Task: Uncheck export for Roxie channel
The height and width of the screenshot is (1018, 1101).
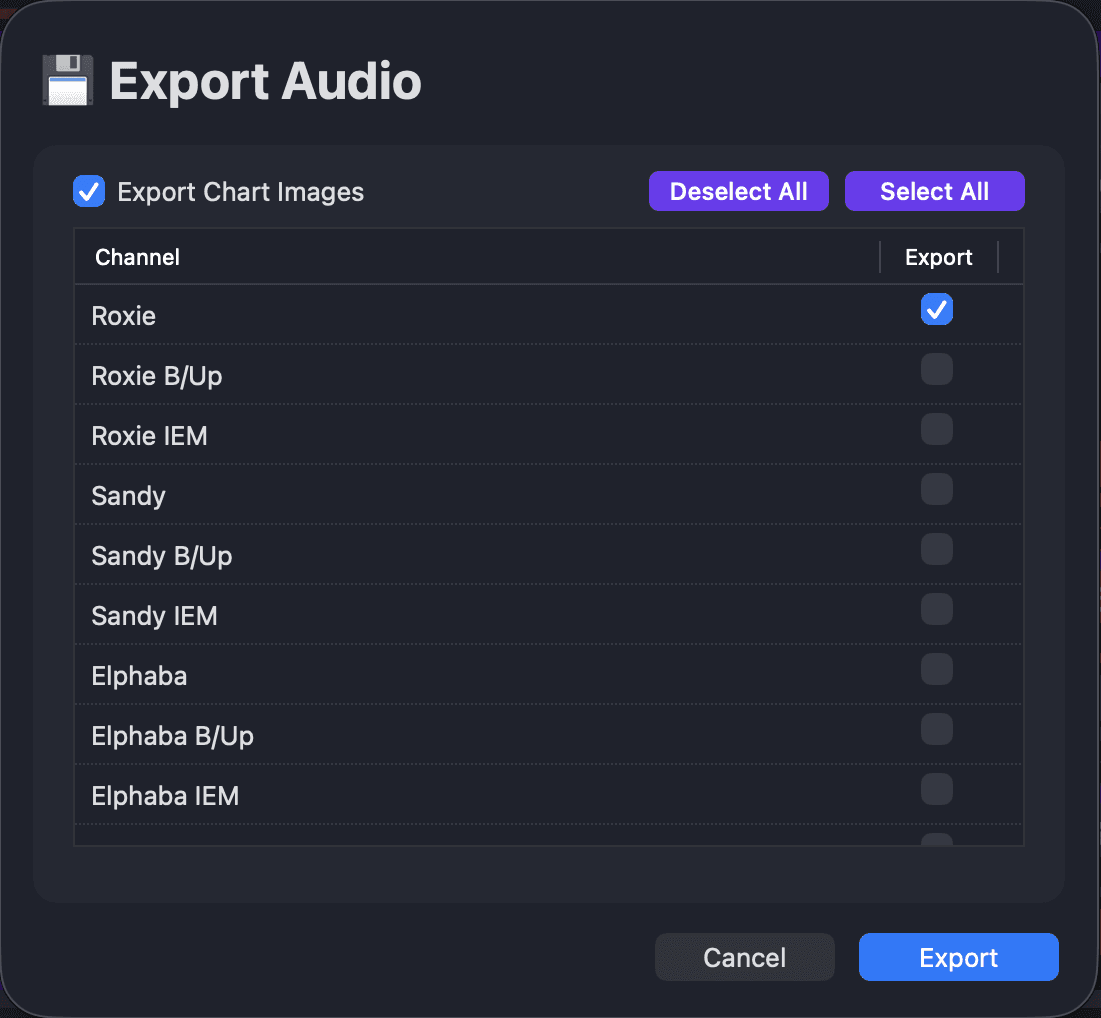Action: coord(937,309)
